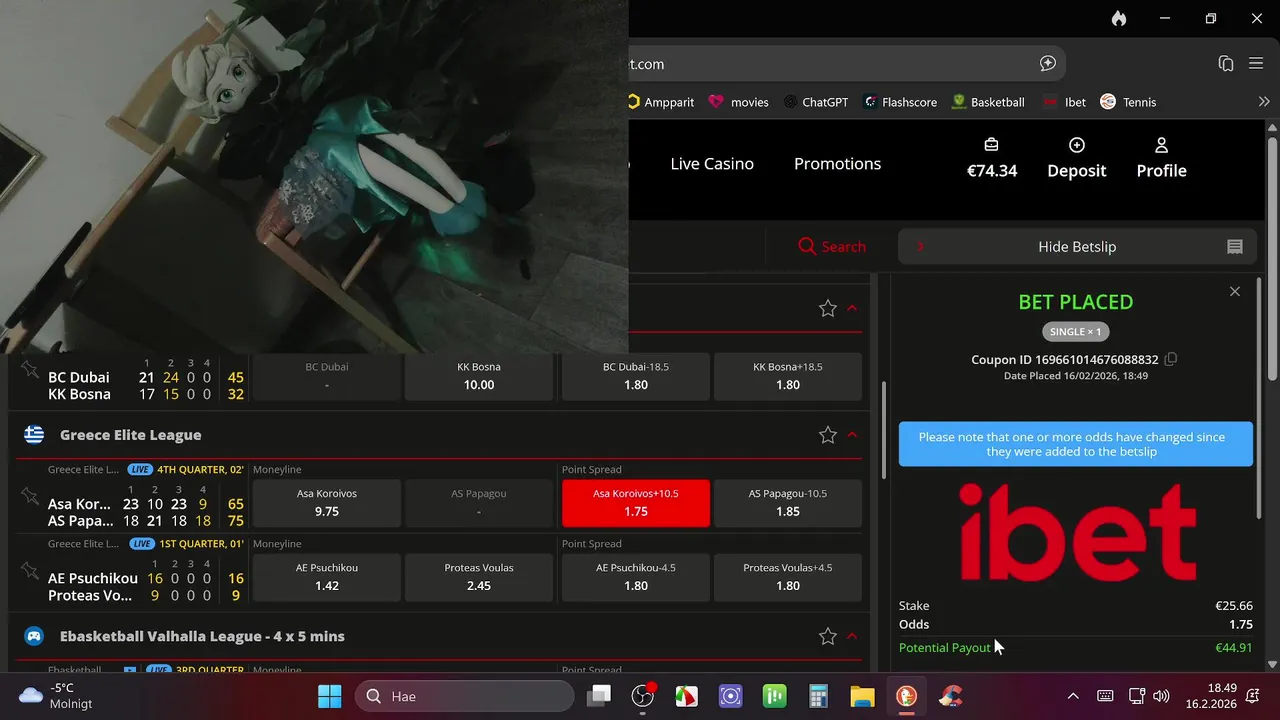Click the volume icon in tray
The width and height of the screenshot is (1280, 720).
click(x=1161, y=696)
